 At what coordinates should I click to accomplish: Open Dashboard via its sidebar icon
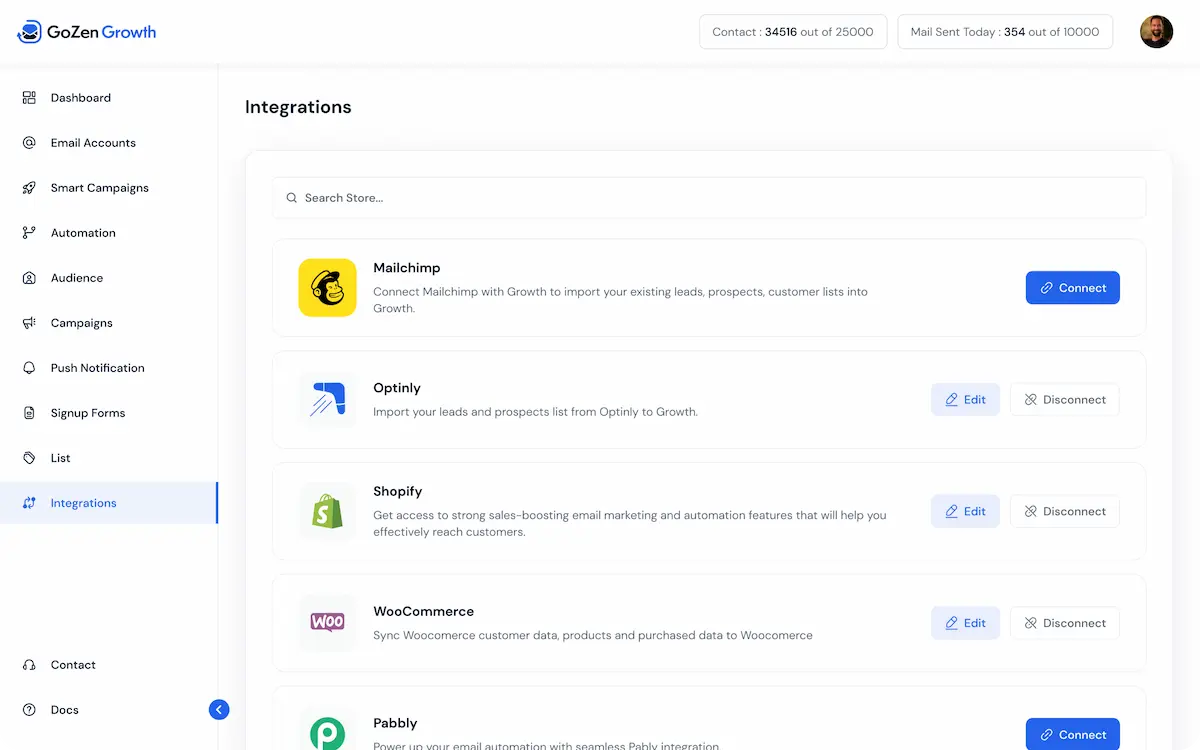pyautogui.click(x=28, y=97)
